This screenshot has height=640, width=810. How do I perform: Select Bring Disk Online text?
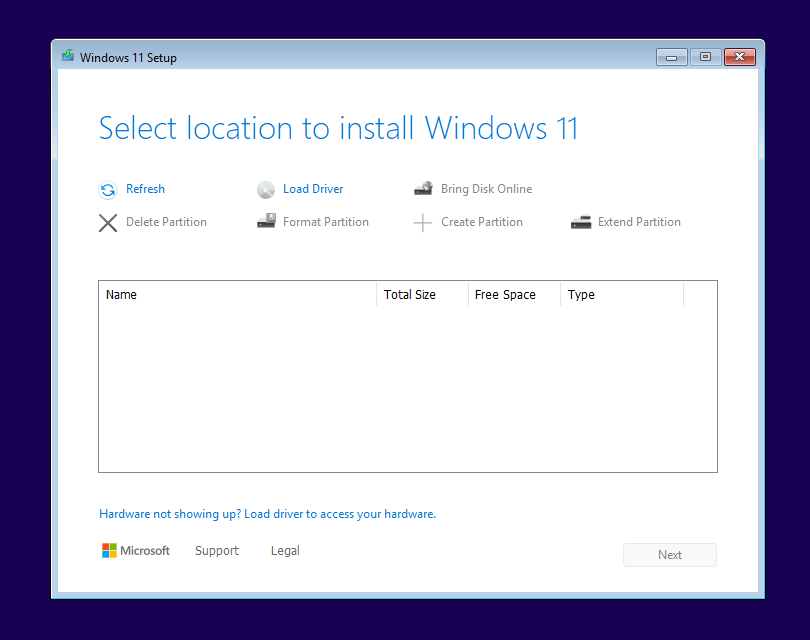486,189
